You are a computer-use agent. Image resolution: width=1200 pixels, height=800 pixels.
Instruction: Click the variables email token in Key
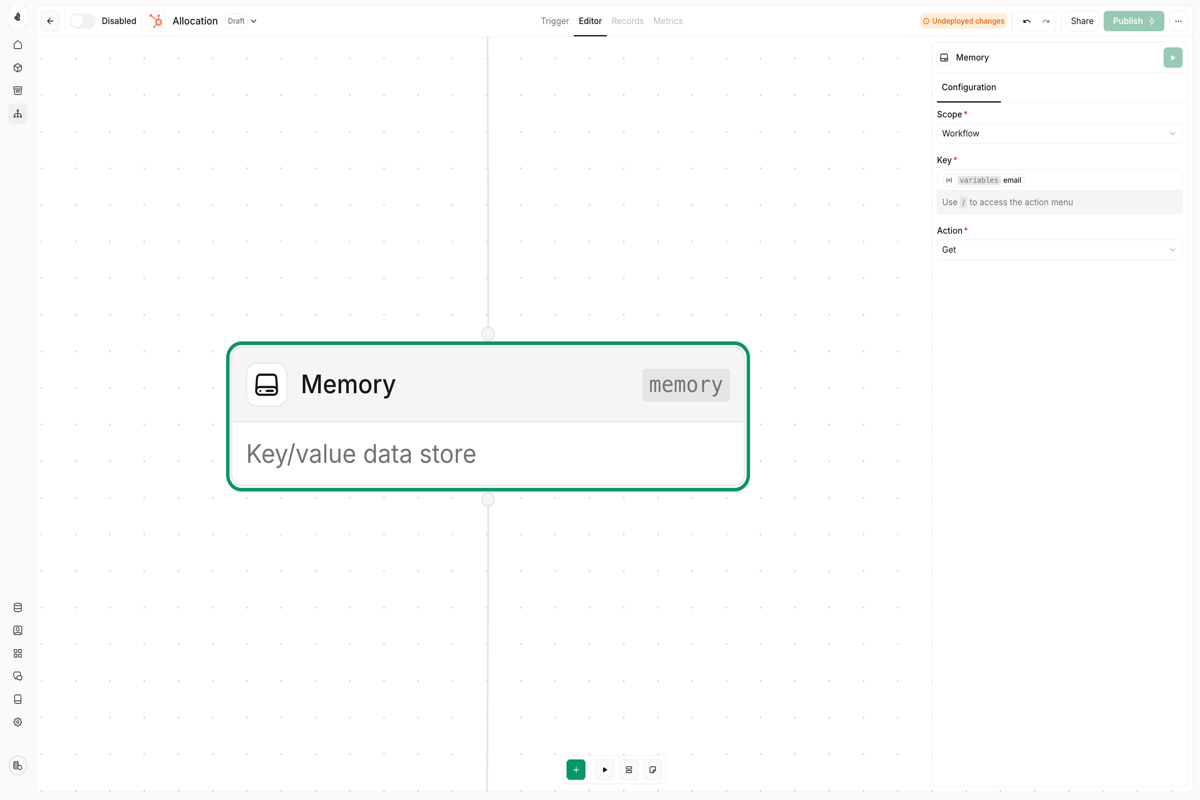(984, 180)
